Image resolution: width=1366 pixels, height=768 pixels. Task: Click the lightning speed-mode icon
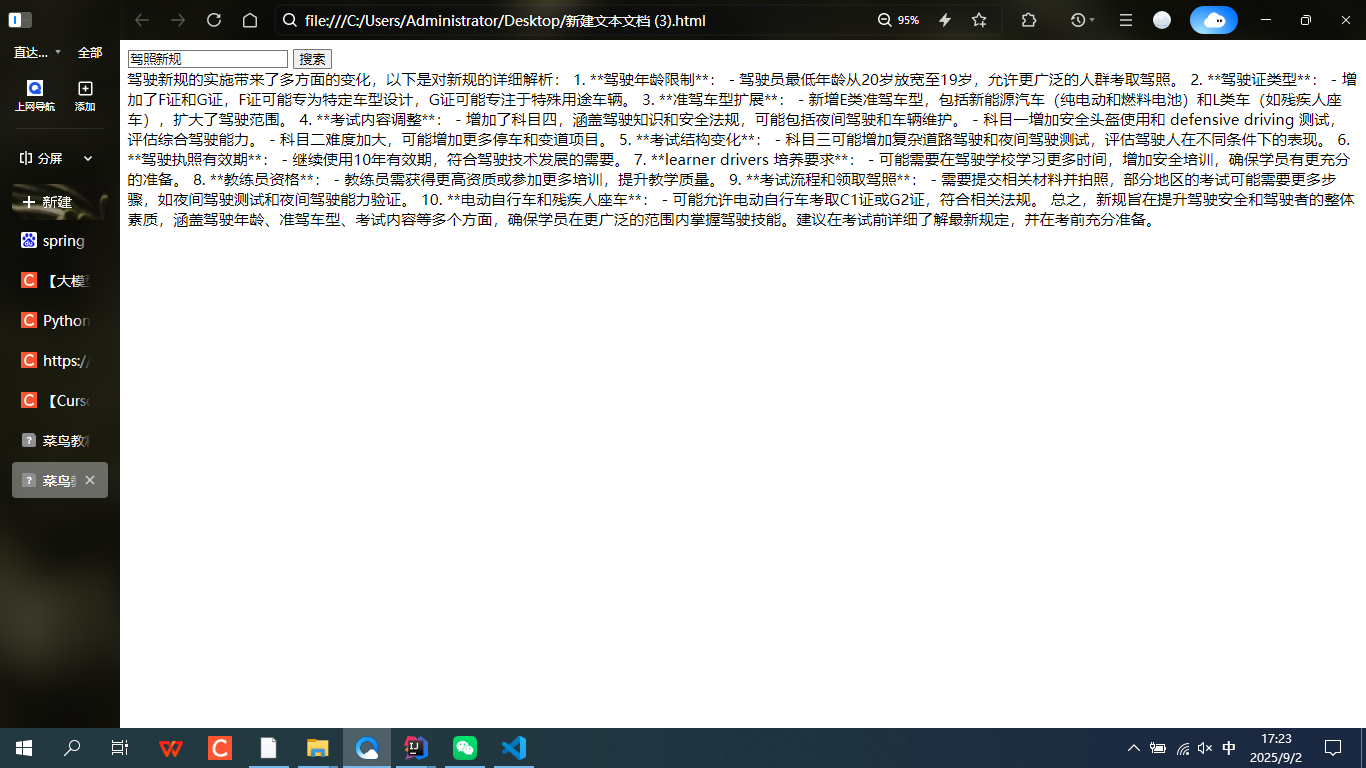click(945, 20)
